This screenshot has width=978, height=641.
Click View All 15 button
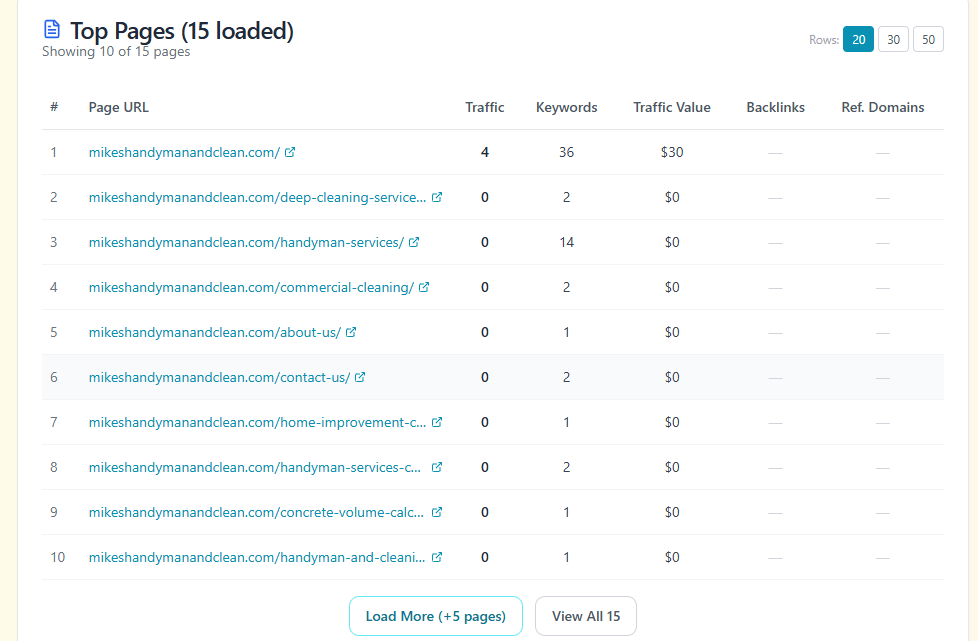[x=585, y=616]
